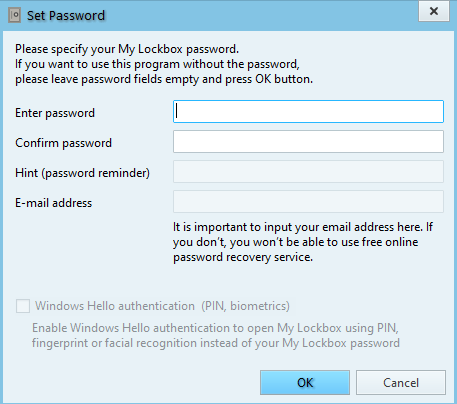
Task: Click the "Enter password" label
Action: coord(55,113)
